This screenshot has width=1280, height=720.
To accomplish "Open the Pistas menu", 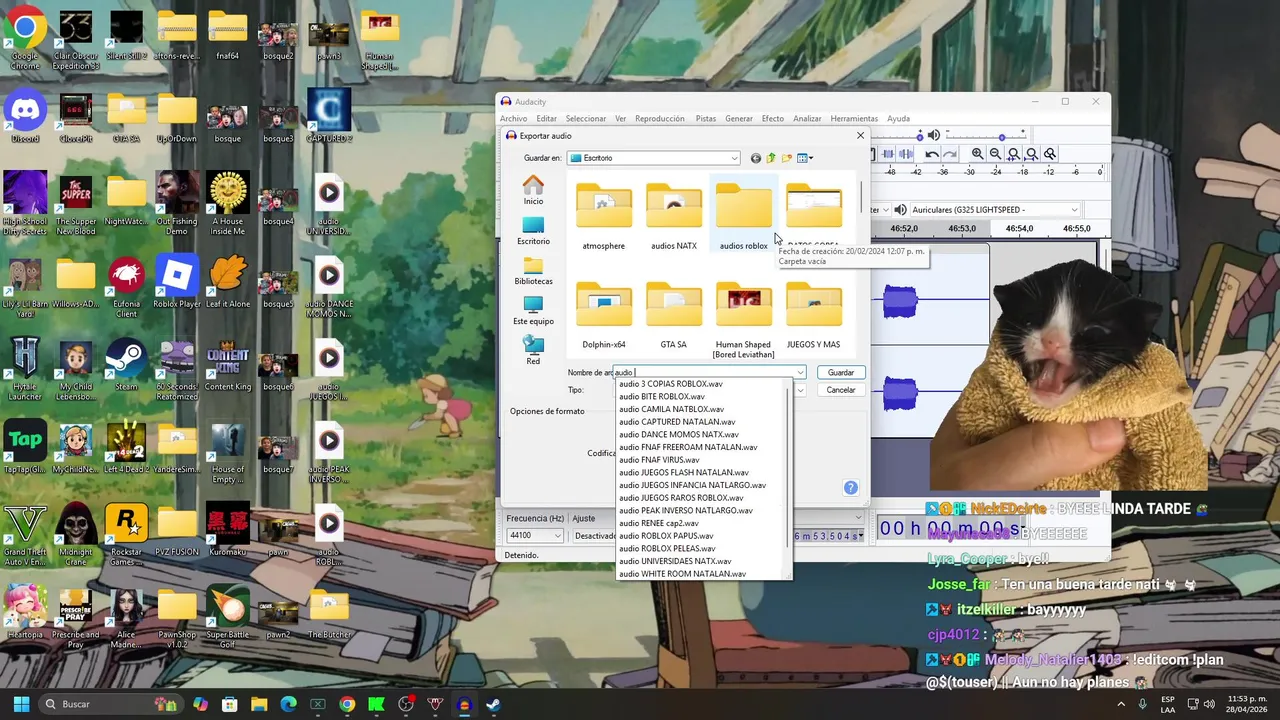I will [x=706, y=119].
